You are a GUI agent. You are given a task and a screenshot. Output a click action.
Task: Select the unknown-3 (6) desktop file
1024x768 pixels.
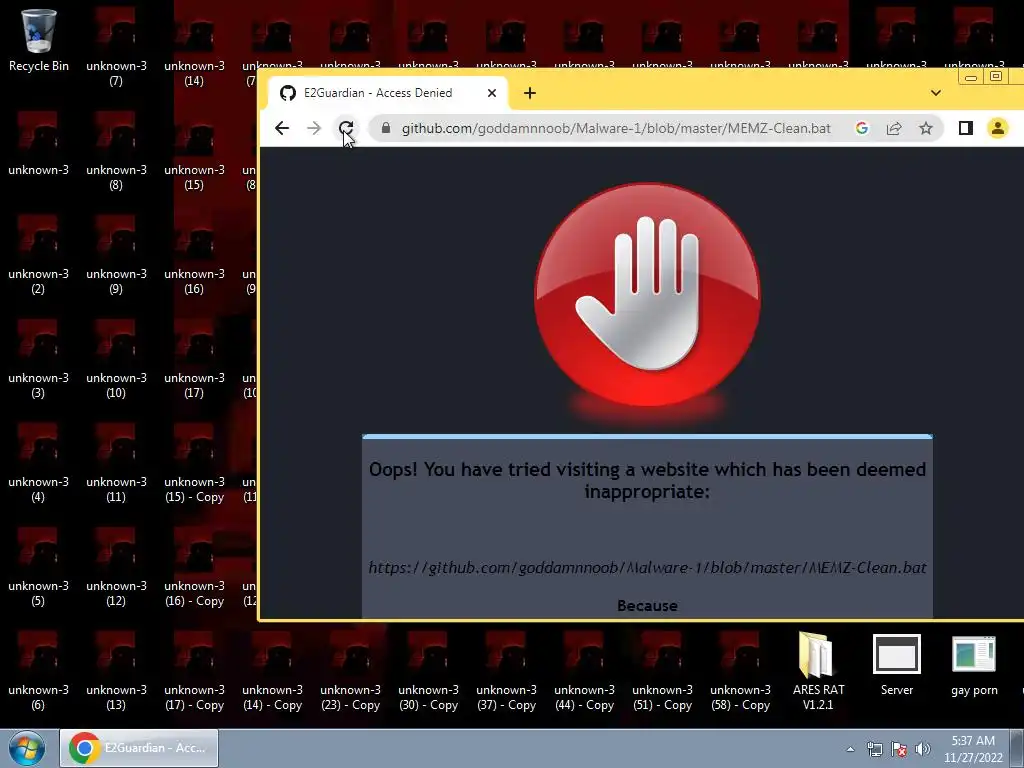[x=39, y=671]
